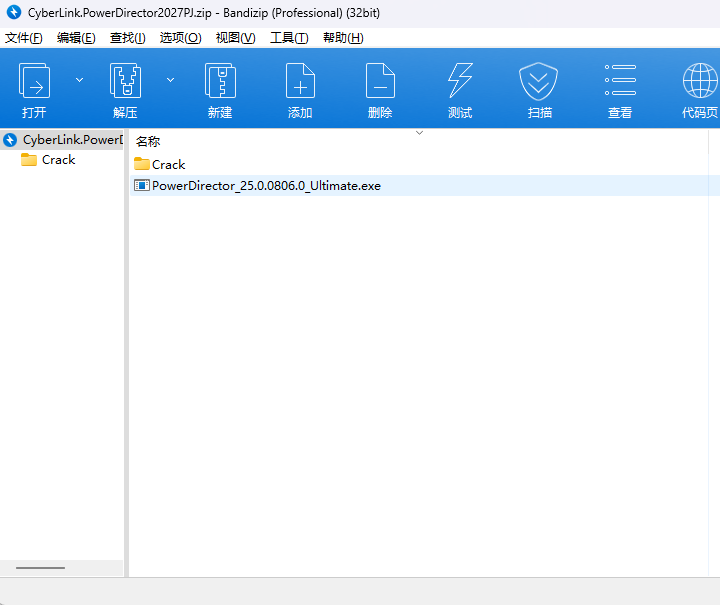Open the 工具(T) menu
Image resolution: width=720 pixels, height=605 pixels.
click(x=289, y=38)
